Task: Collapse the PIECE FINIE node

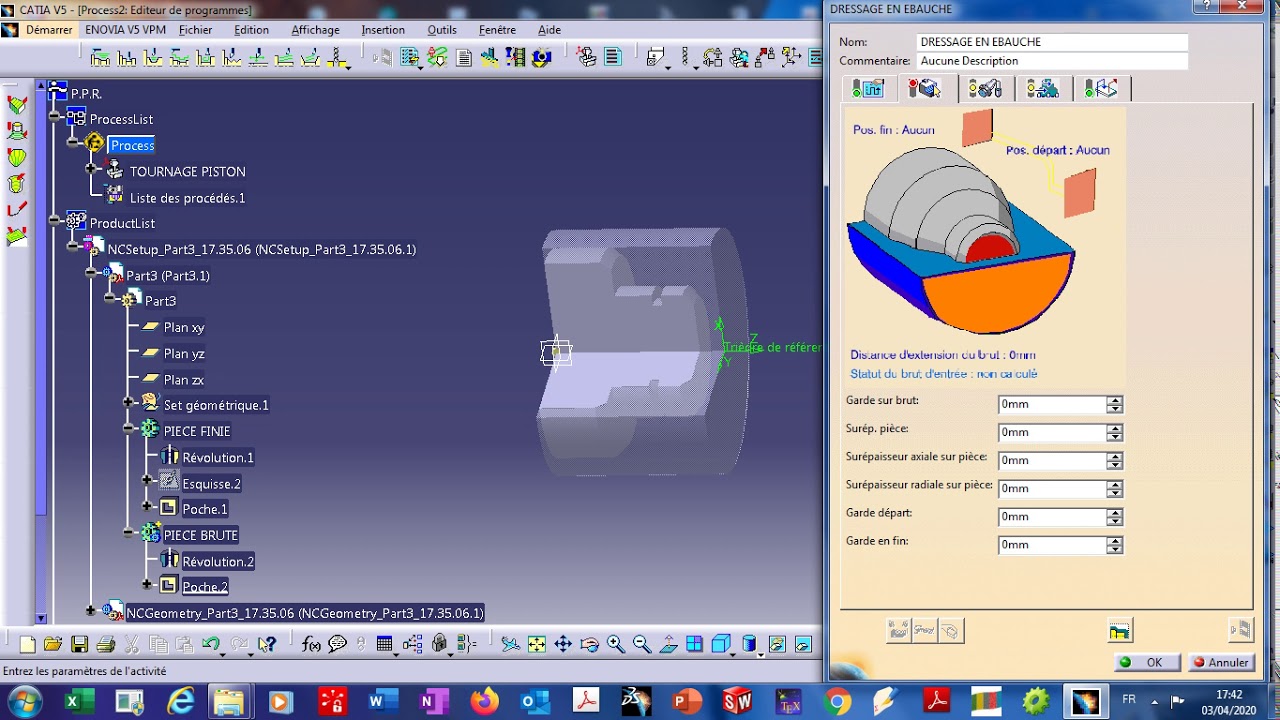Action: click(x=129, y=428)
